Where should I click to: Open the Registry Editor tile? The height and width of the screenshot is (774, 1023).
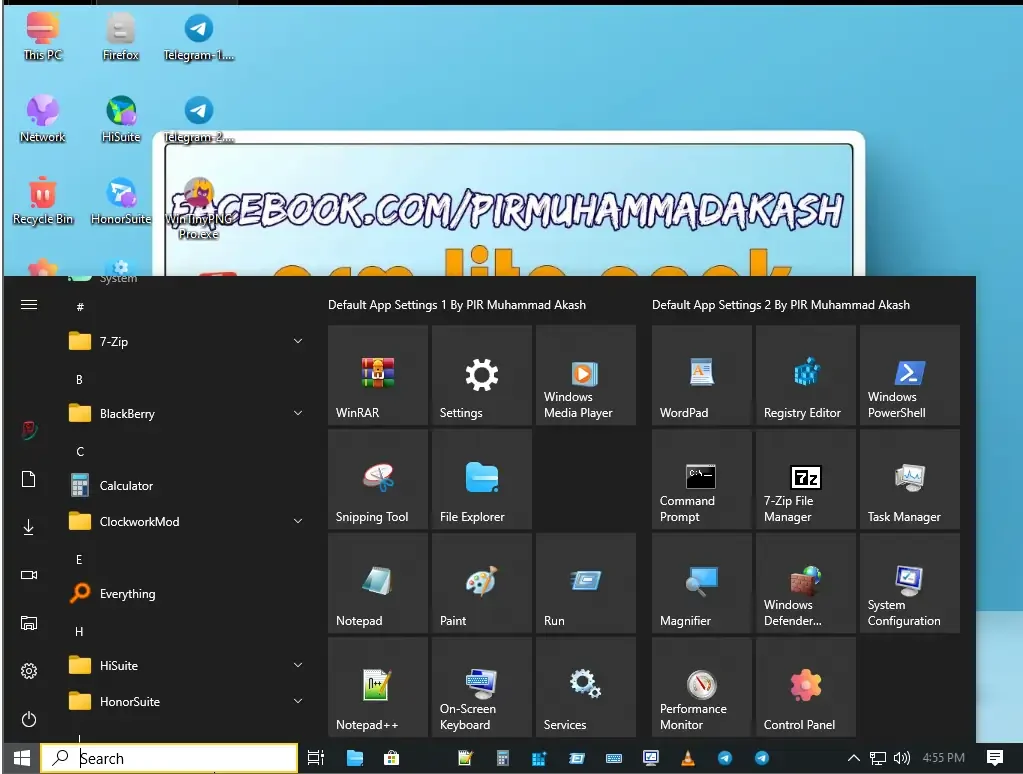point(805,375)
